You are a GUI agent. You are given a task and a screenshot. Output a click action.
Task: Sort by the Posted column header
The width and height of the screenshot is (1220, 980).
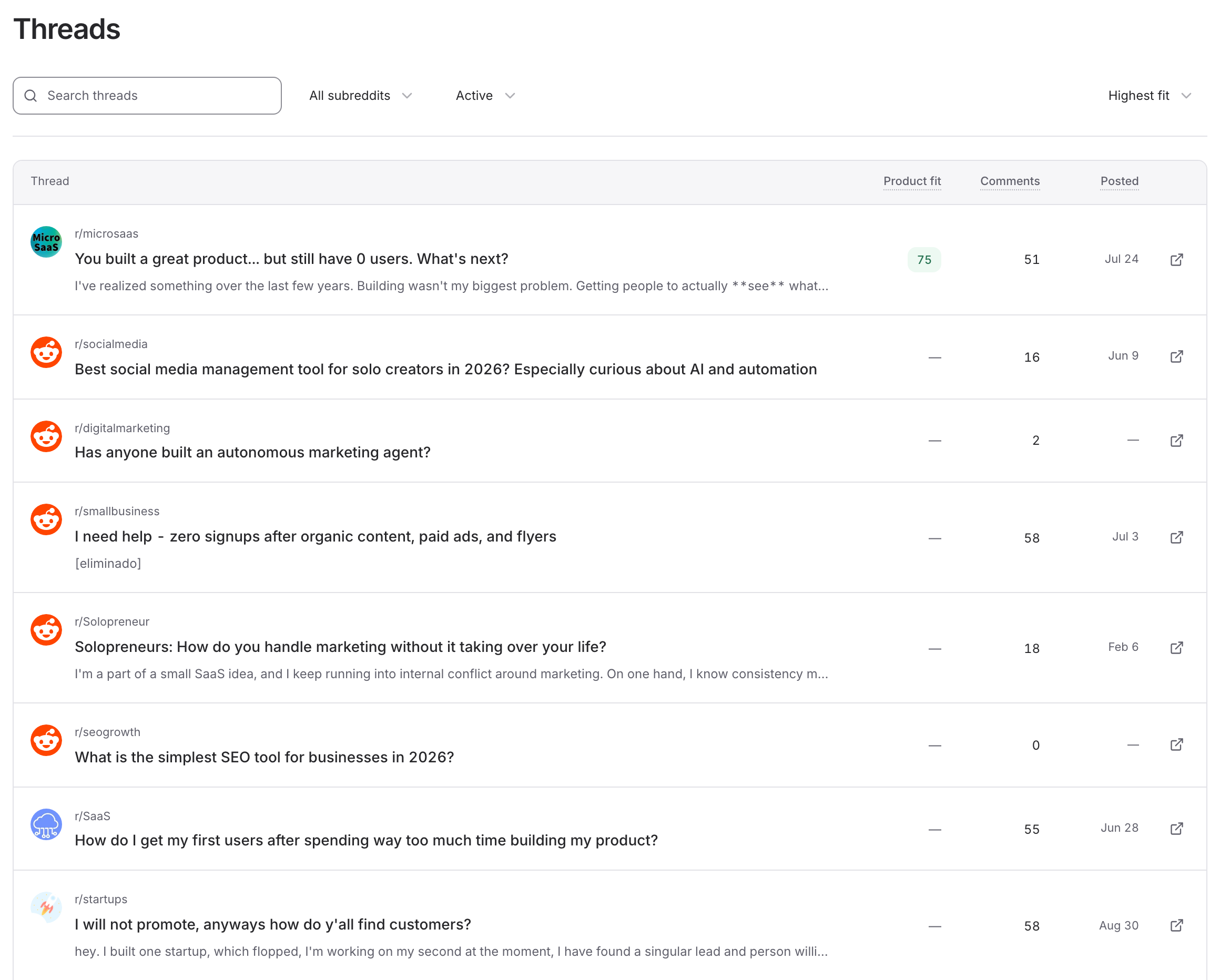[x=1119, y=181]
